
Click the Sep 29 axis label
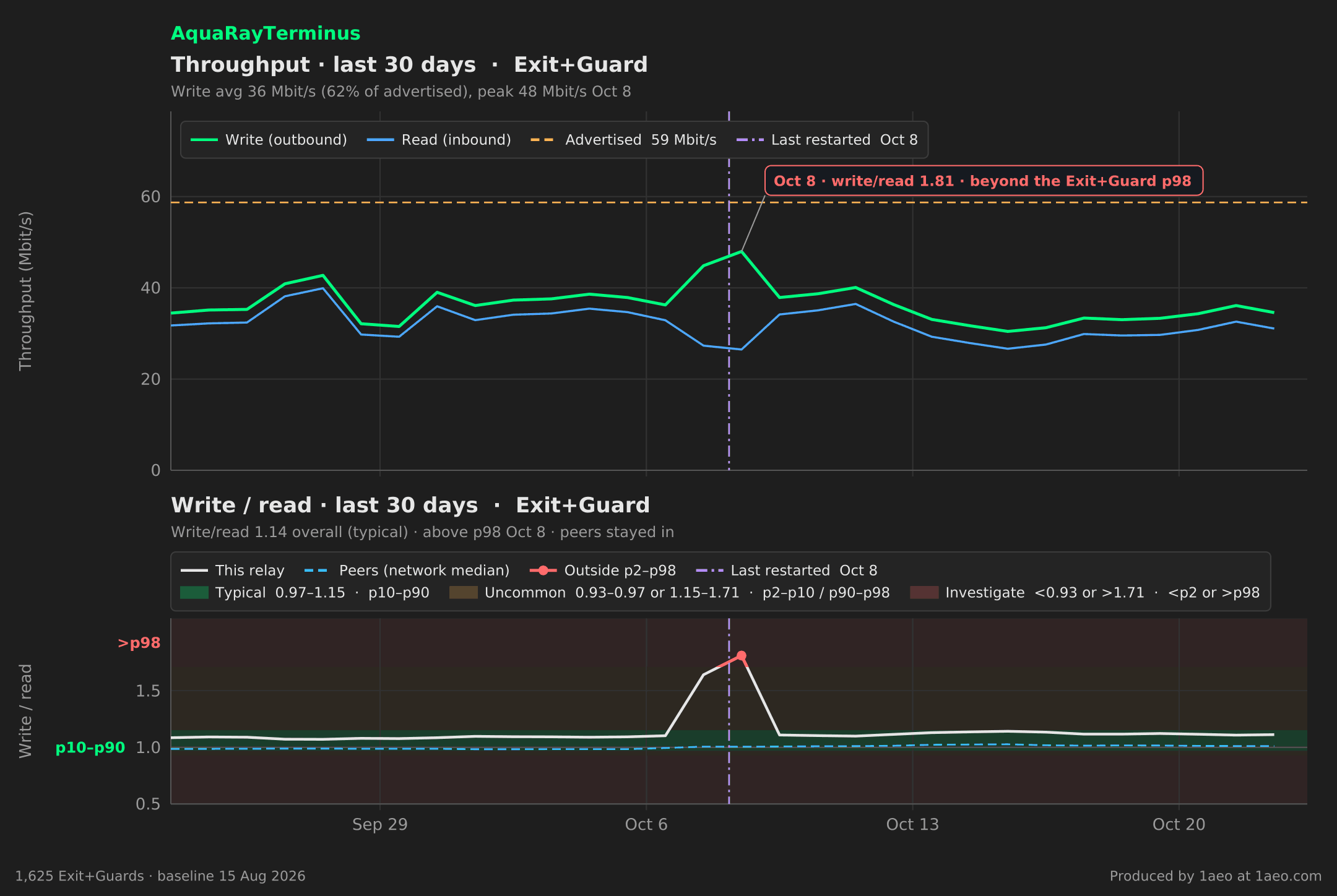tap(380, 824)
